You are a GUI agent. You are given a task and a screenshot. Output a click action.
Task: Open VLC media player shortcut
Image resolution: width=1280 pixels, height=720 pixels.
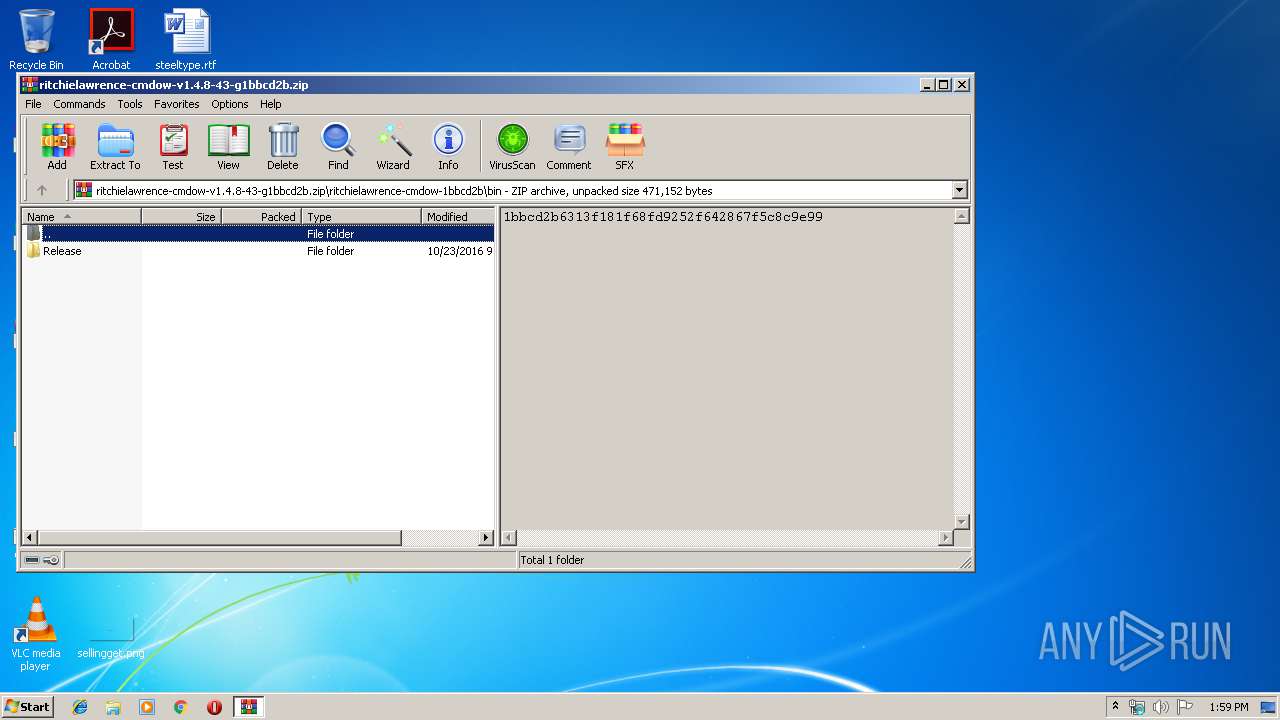pyautogui.click(x=36, y=634)
